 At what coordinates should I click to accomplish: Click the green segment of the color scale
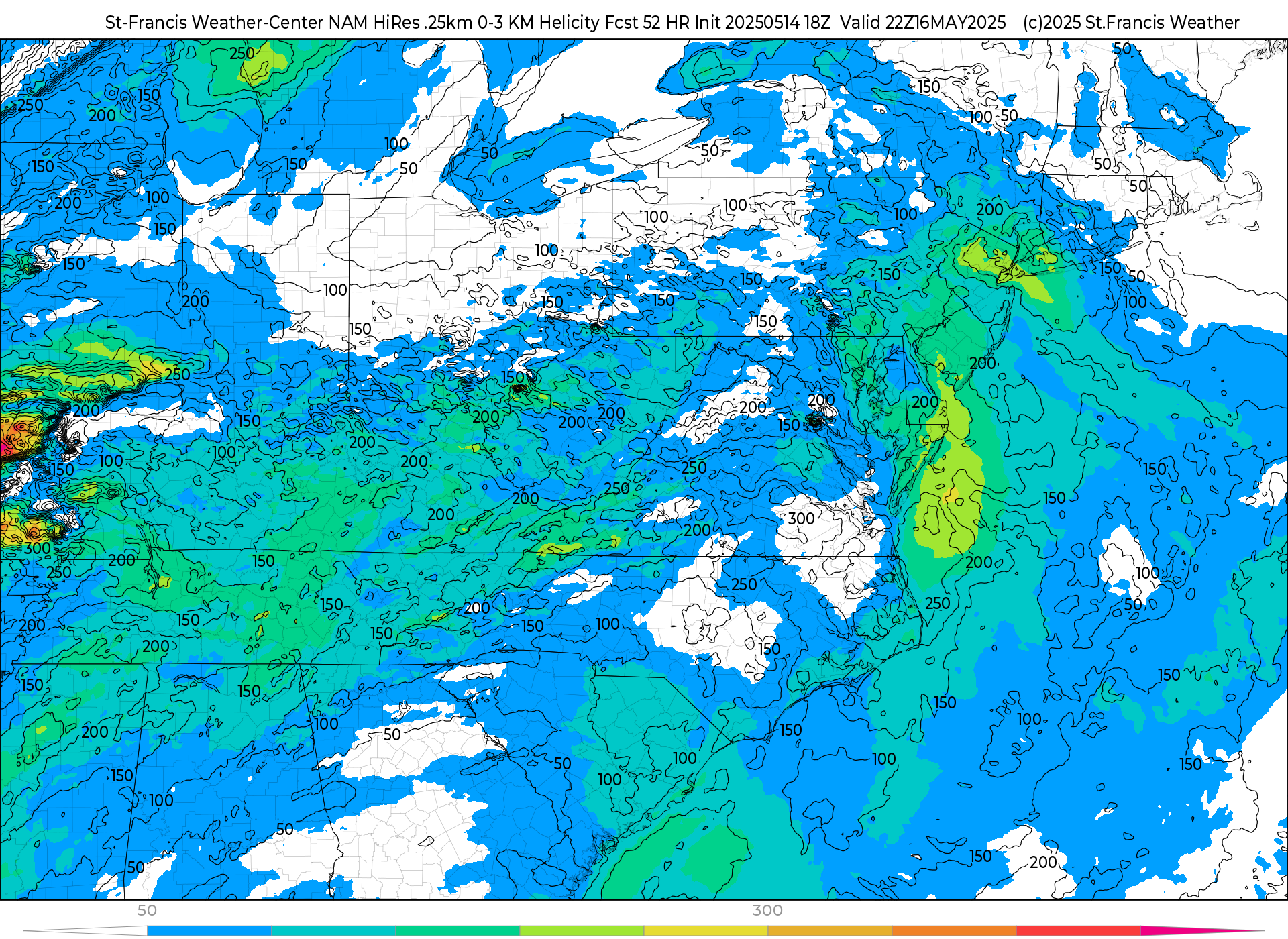(x=458, y=931)
